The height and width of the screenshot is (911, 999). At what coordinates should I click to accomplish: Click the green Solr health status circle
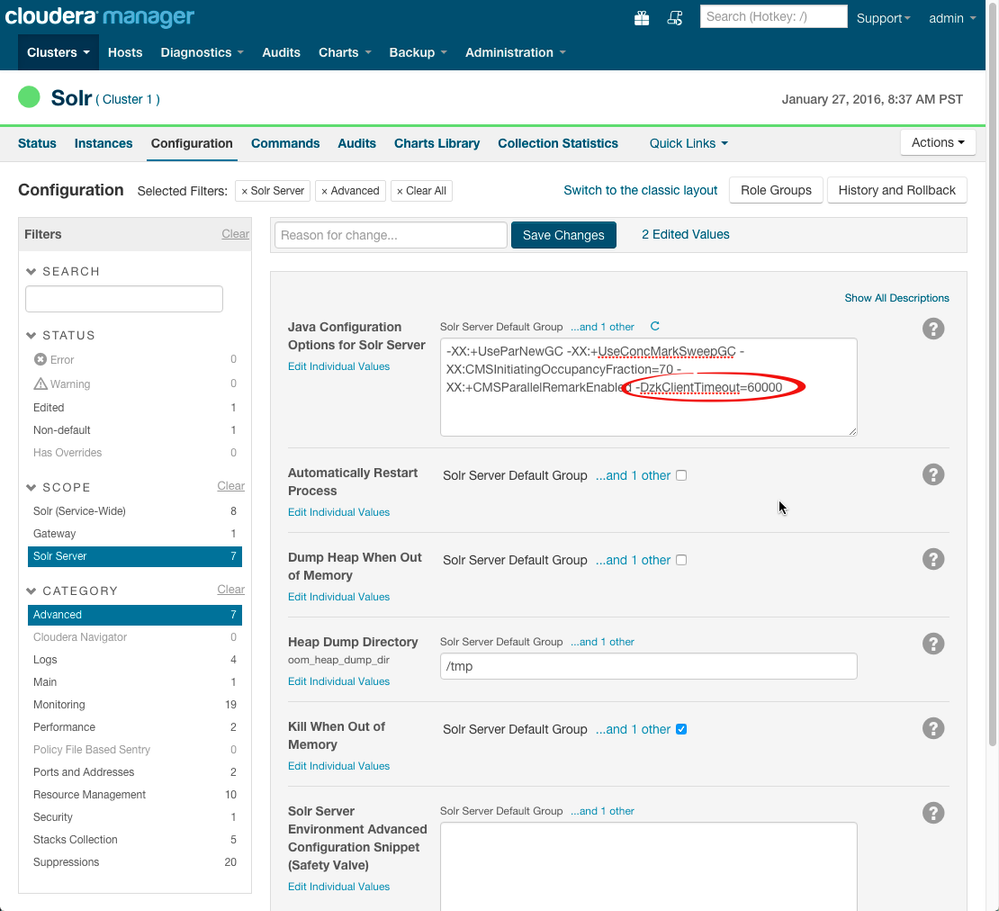(x=29, y=97)
